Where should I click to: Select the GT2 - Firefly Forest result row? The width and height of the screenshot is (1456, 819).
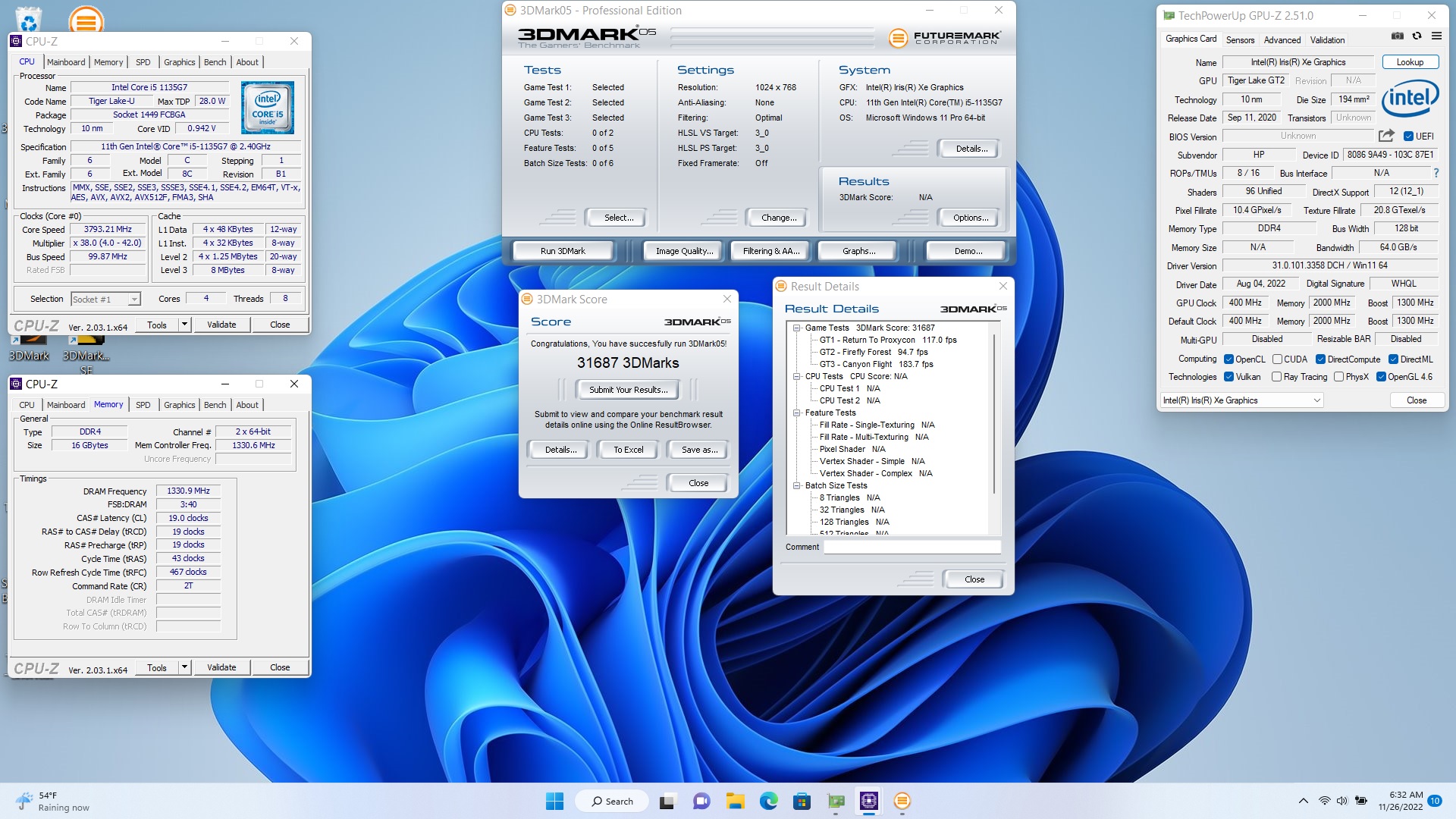click(x=874, y=353)
